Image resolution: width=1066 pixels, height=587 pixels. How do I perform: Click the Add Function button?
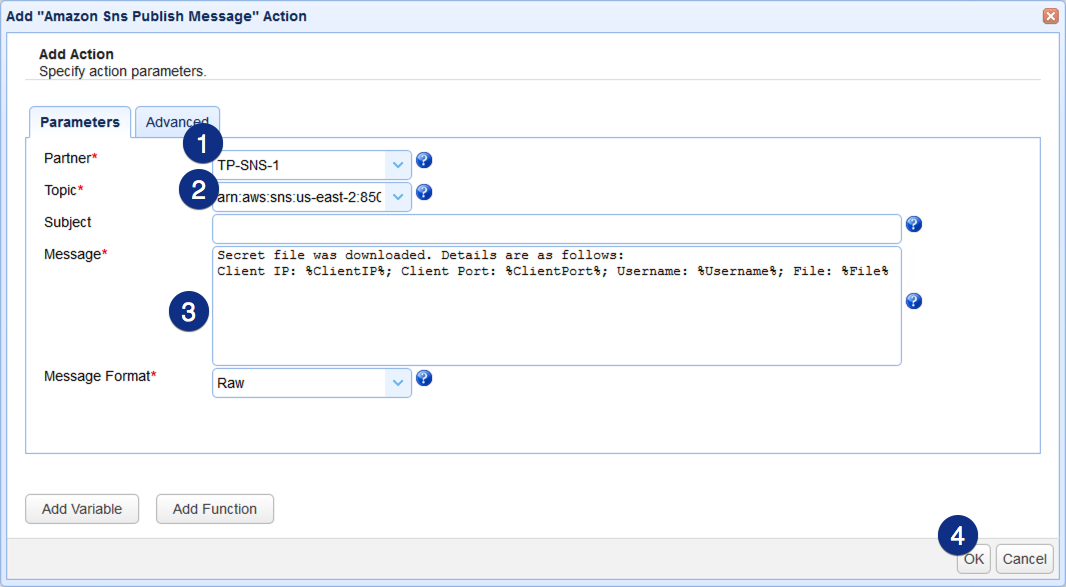click(x=214, y=508)
